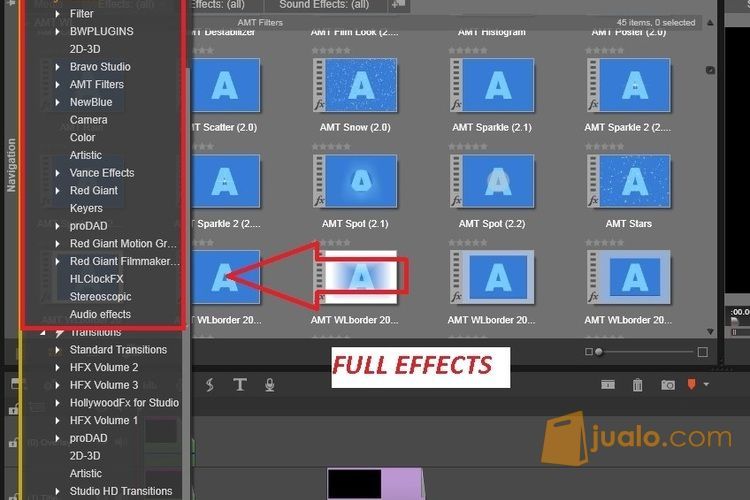The height and width of the screenshot is (500, 750).
Task: Click the trash can delete icon
Action: [638, 385]
